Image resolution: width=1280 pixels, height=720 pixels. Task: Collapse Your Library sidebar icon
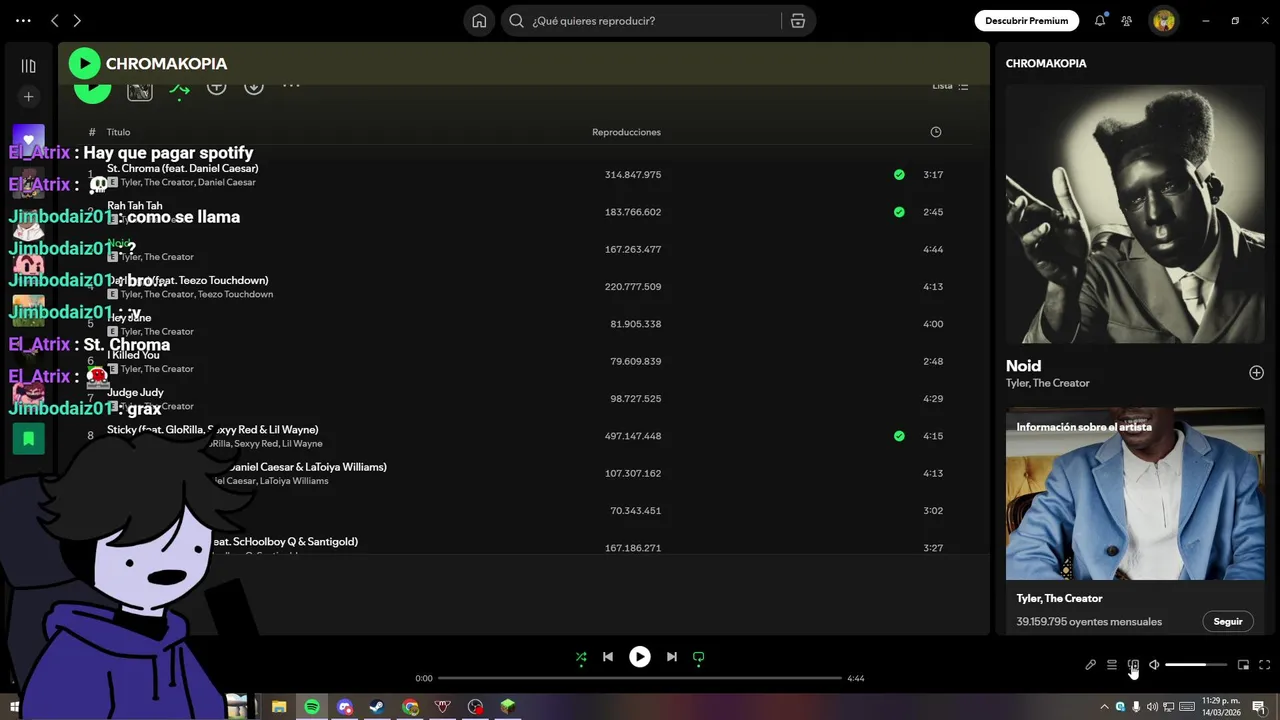pyautogui.click(x=28, y=66)
